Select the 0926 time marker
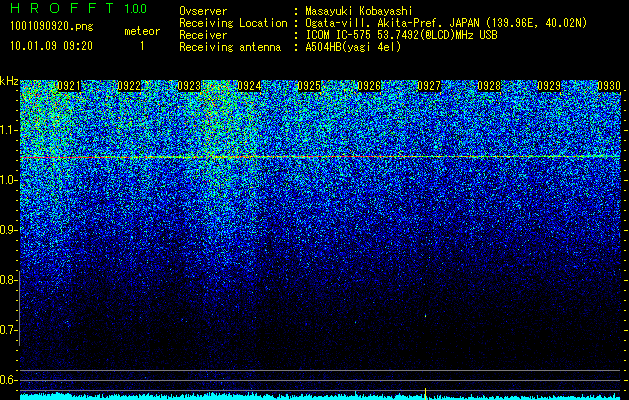This screenshot has height=400, width=629. pos(369,86)
